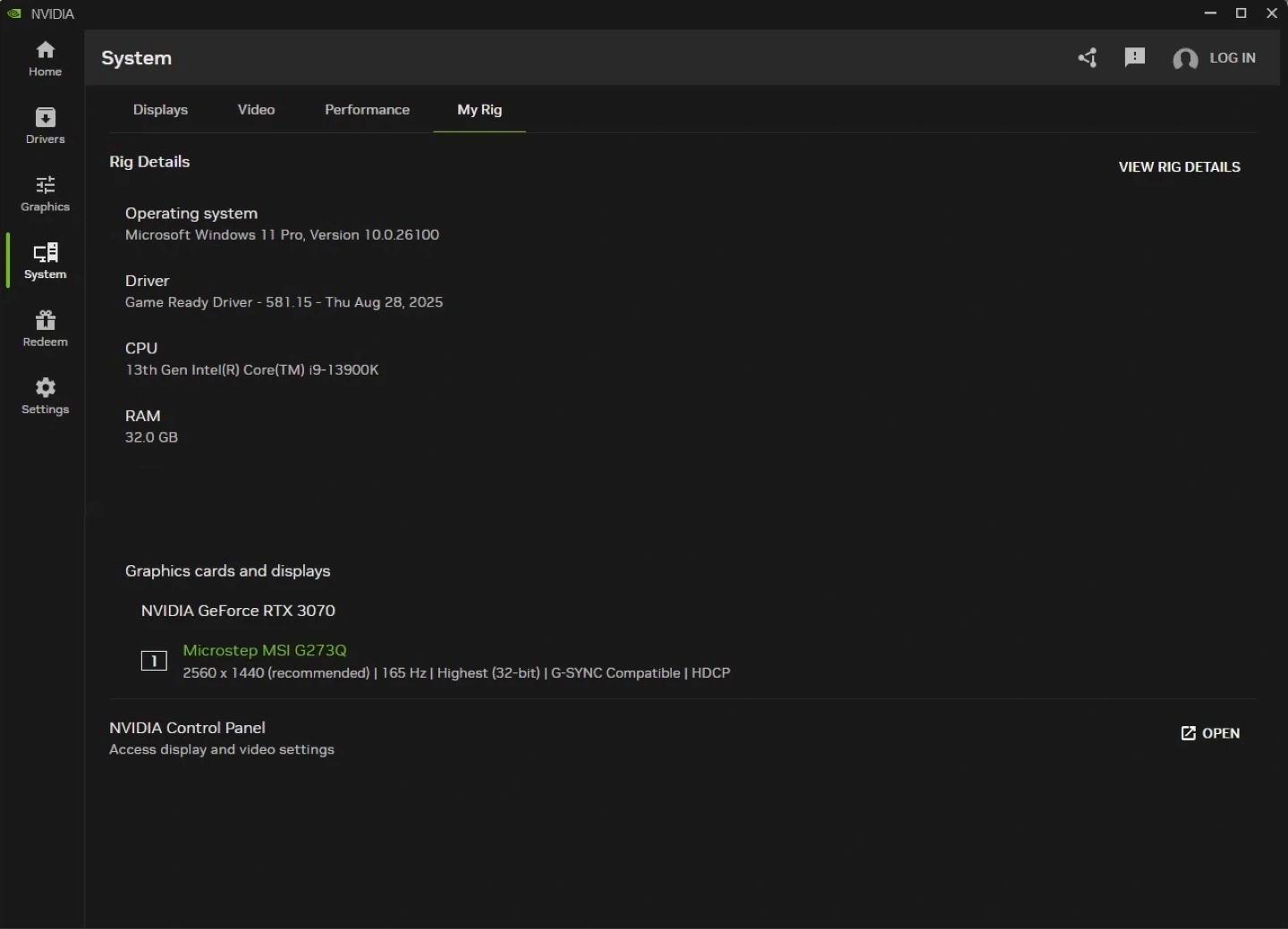Click the Microstep MSI G273Q display link
The image size is (1288, 929).
tap(265, 650)
